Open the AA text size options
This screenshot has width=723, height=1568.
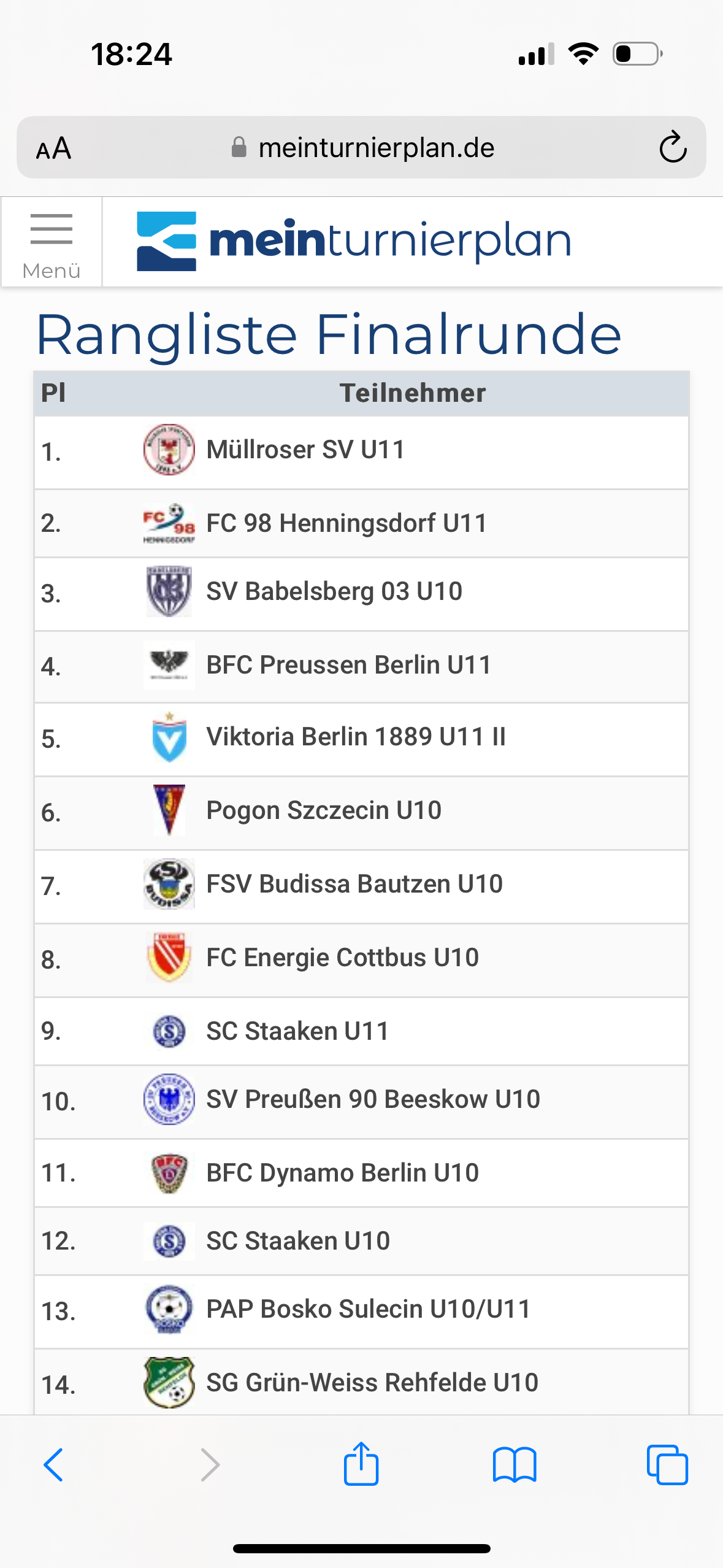[x=54, y=148]
